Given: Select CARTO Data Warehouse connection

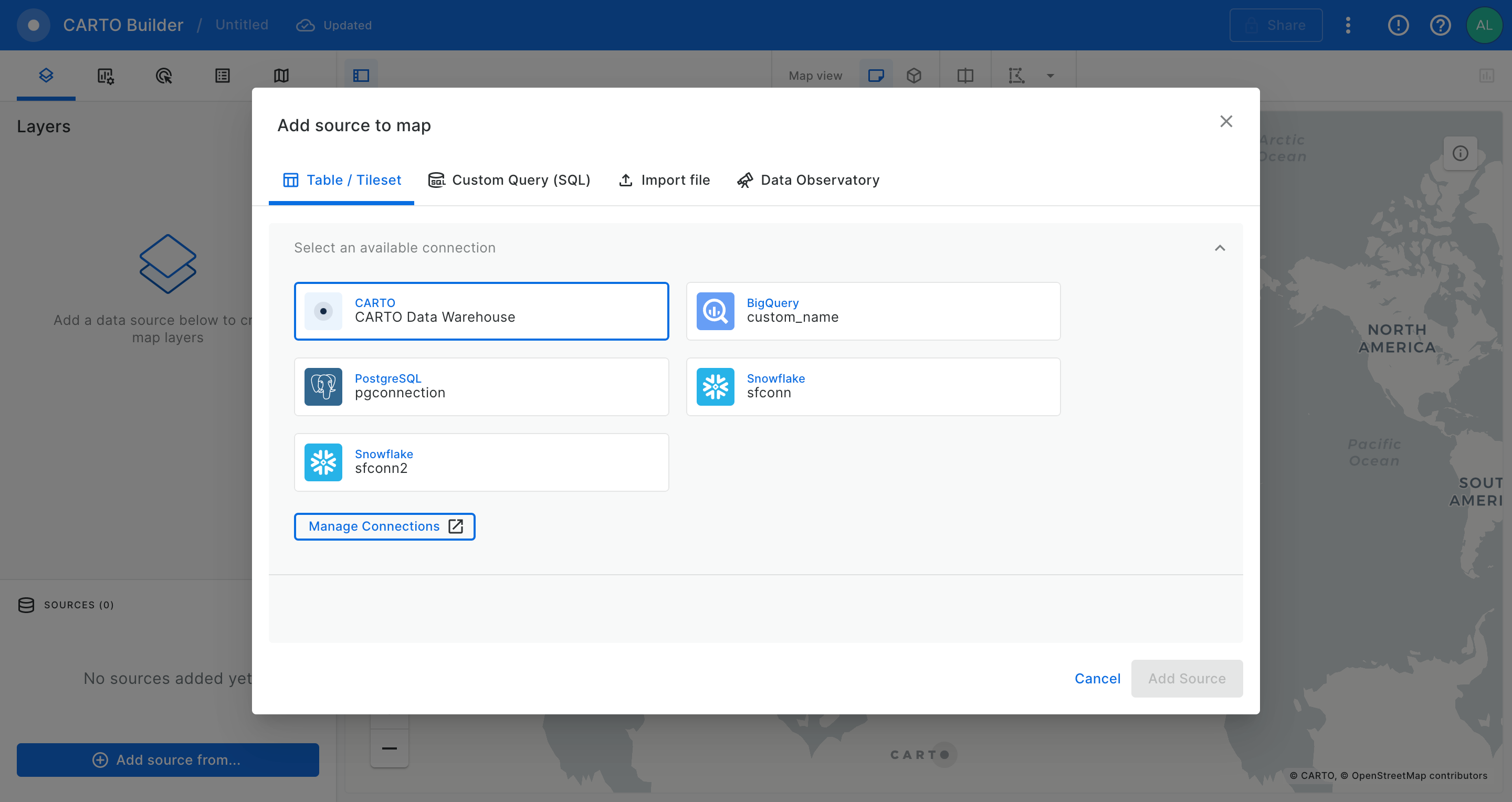Looking at the screenshot, I should [x=481, y=311].
